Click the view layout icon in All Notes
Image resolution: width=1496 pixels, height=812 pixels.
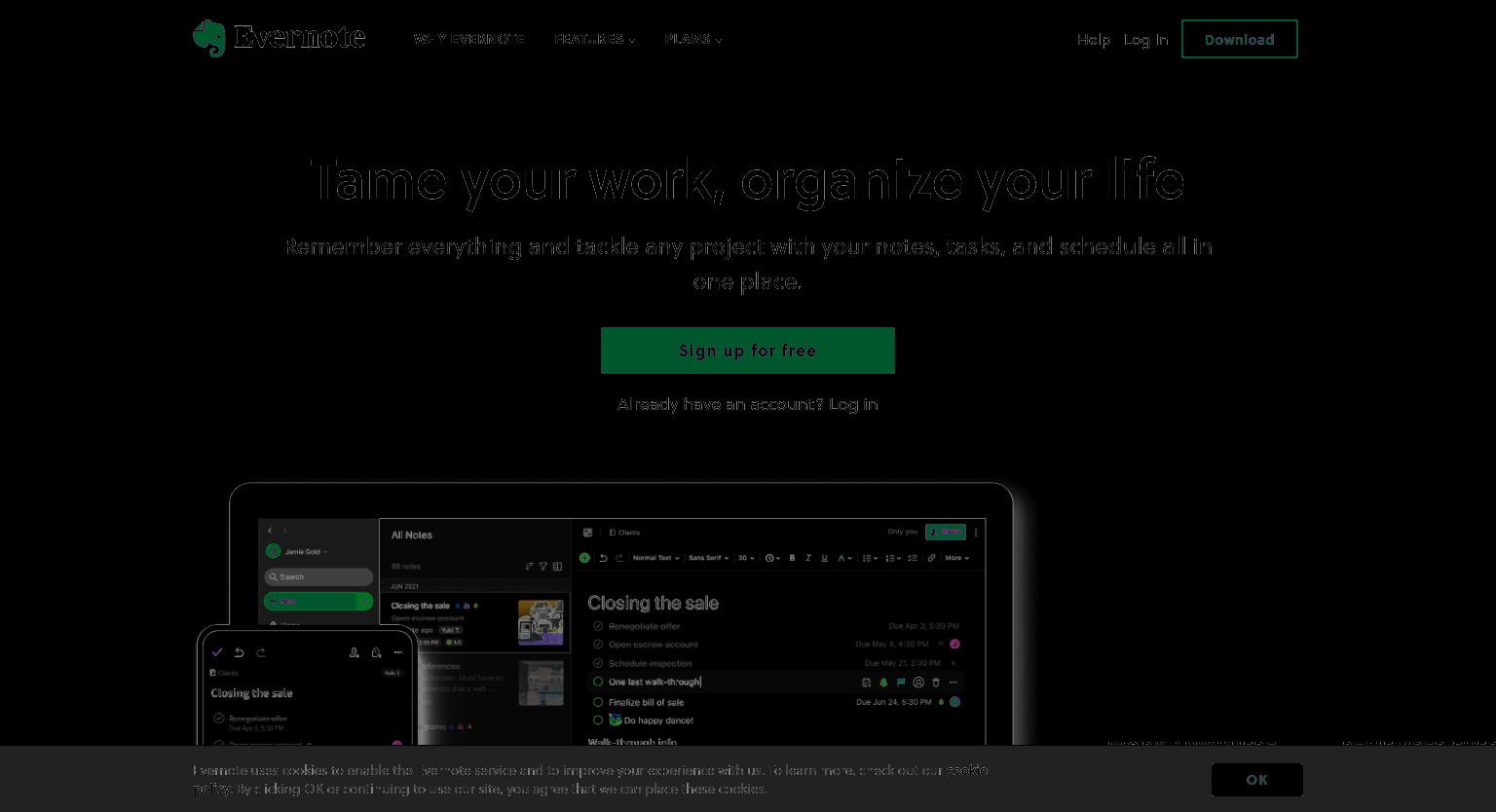pos(557,566)
